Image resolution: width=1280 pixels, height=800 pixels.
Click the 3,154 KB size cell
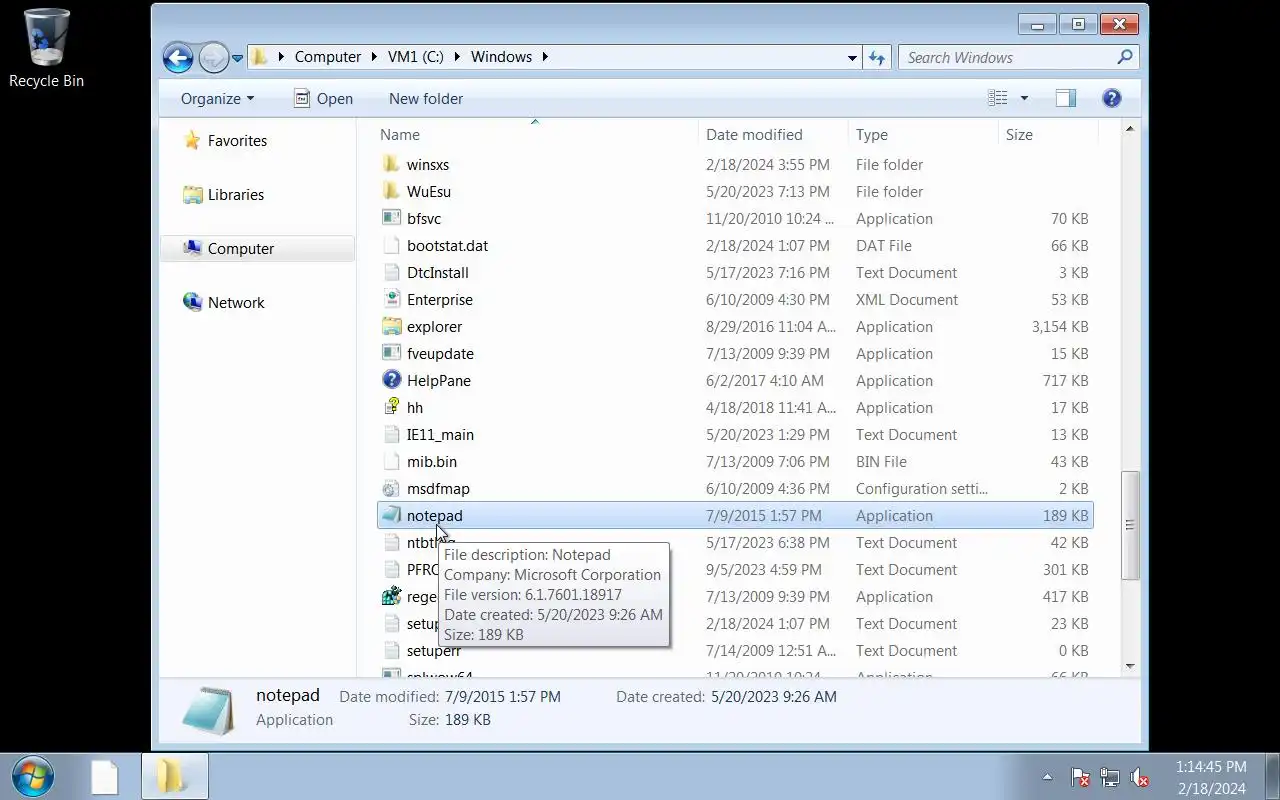click(x=1059, y=326)
